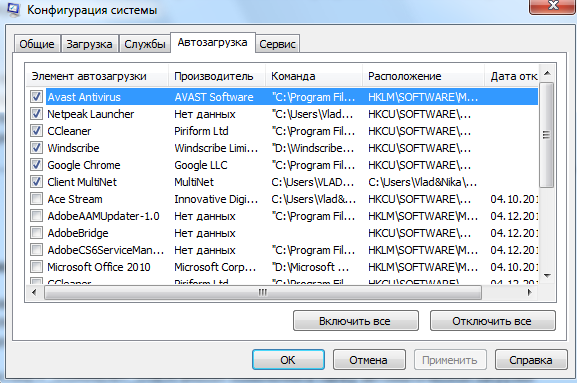Click the AVAST Software manufacturer cell
Screen dimensions: 577x383
(214, 97)
